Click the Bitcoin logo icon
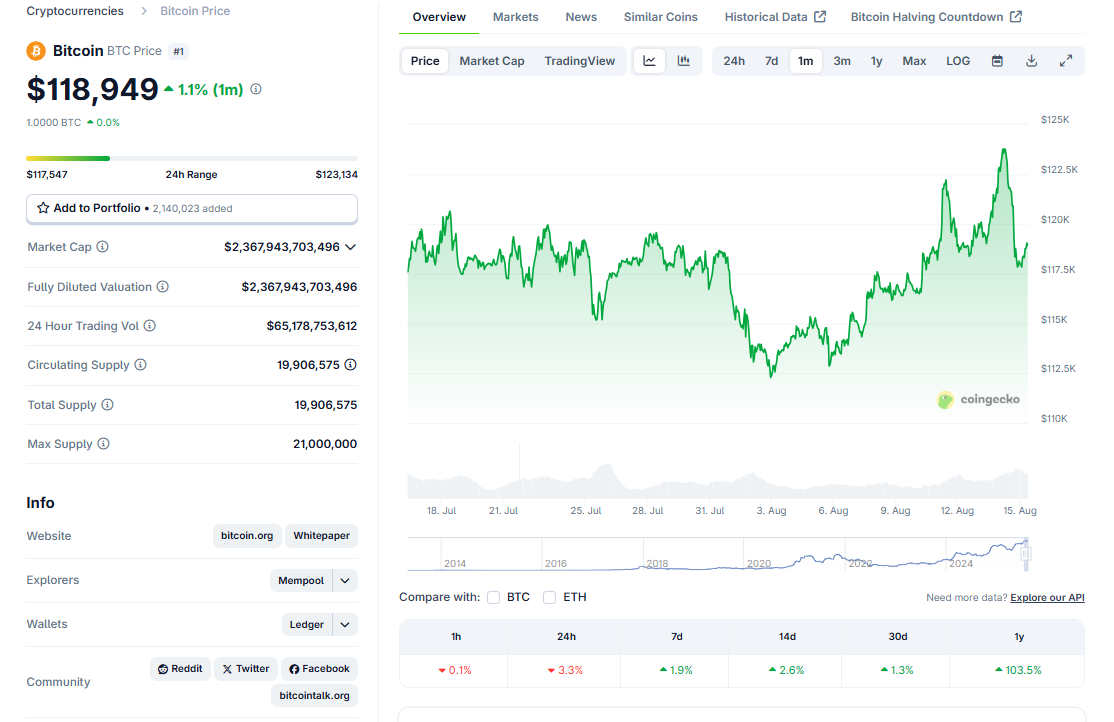This screenshot has width=1114, height=722. click(x=36, y=51)
